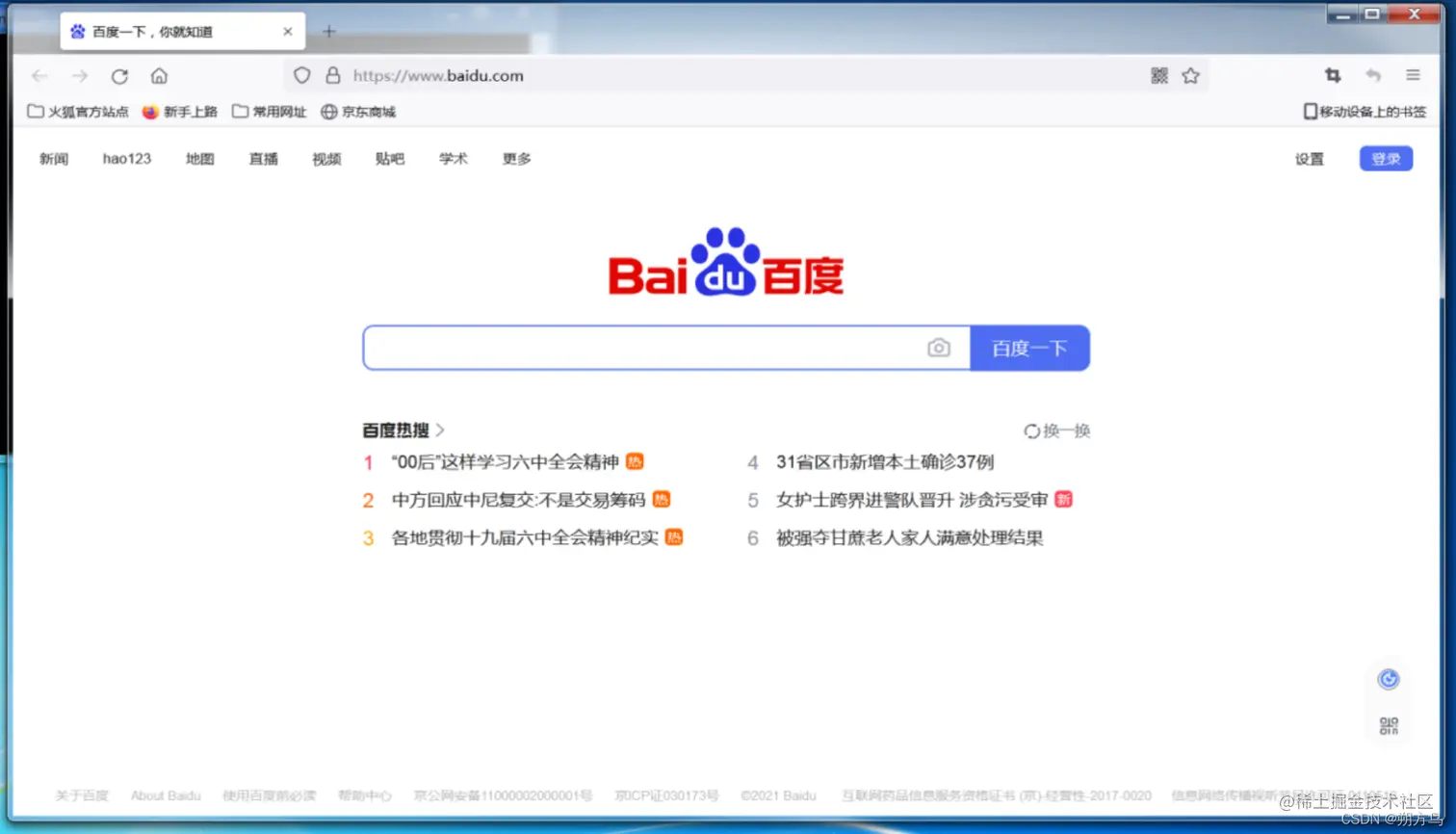Open the screenshot crop tool icon
Screen dimensions: 1456x834
(1333, 75)
